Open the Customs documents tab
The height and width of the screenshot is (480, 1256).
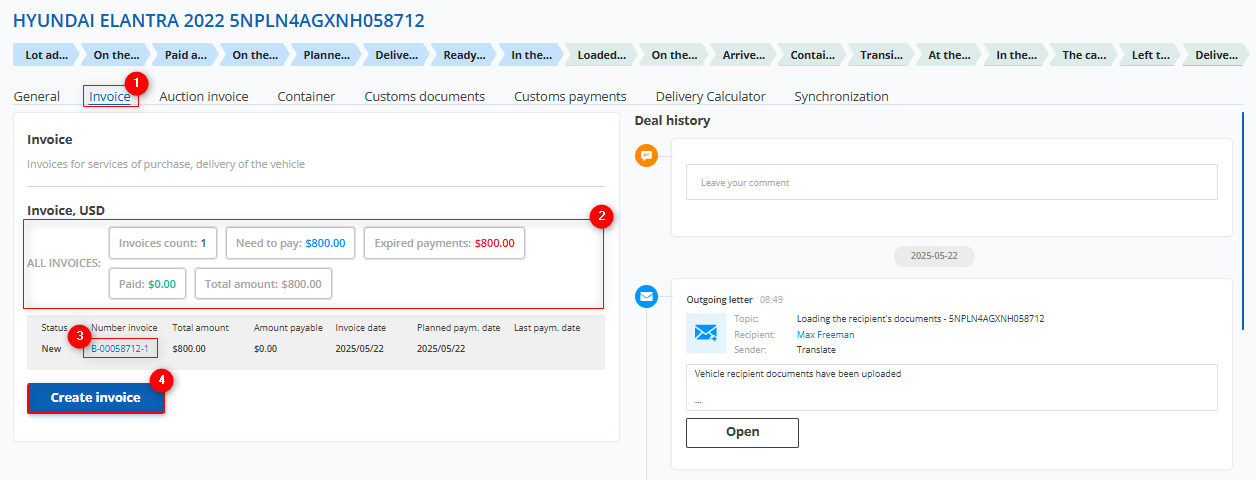425,97
